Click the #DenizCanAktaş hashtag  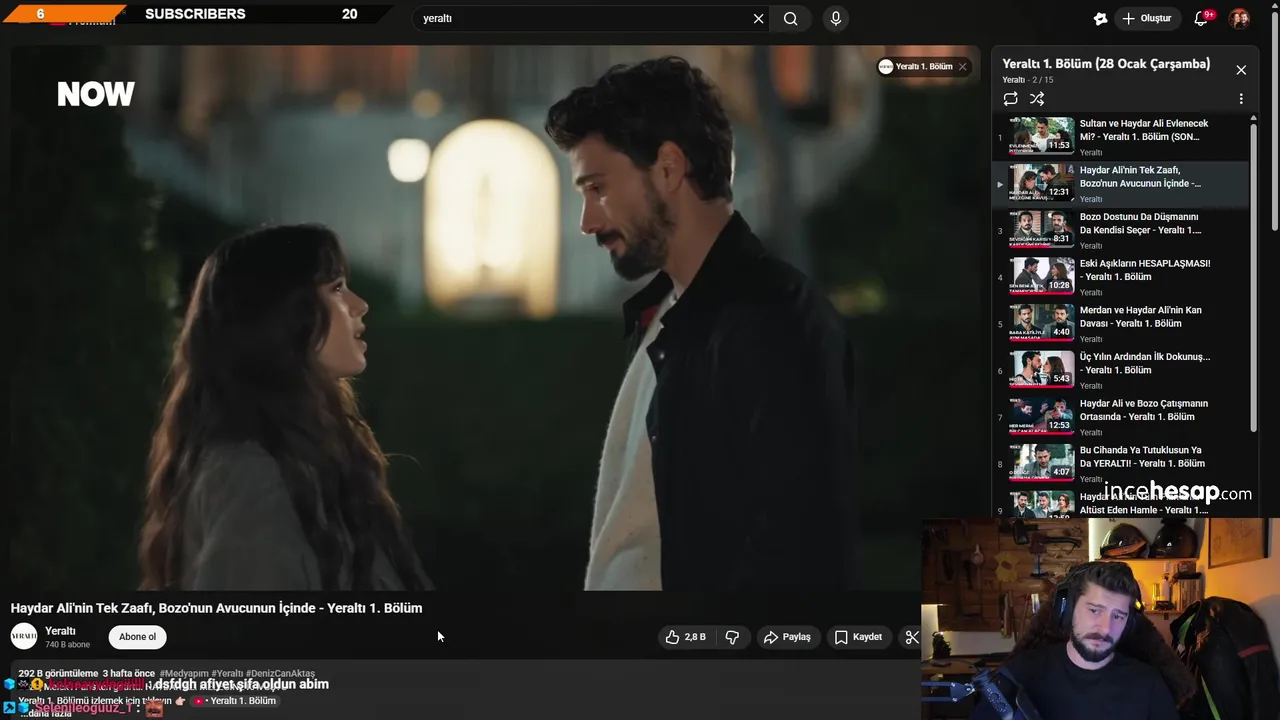tap(280, 674)
